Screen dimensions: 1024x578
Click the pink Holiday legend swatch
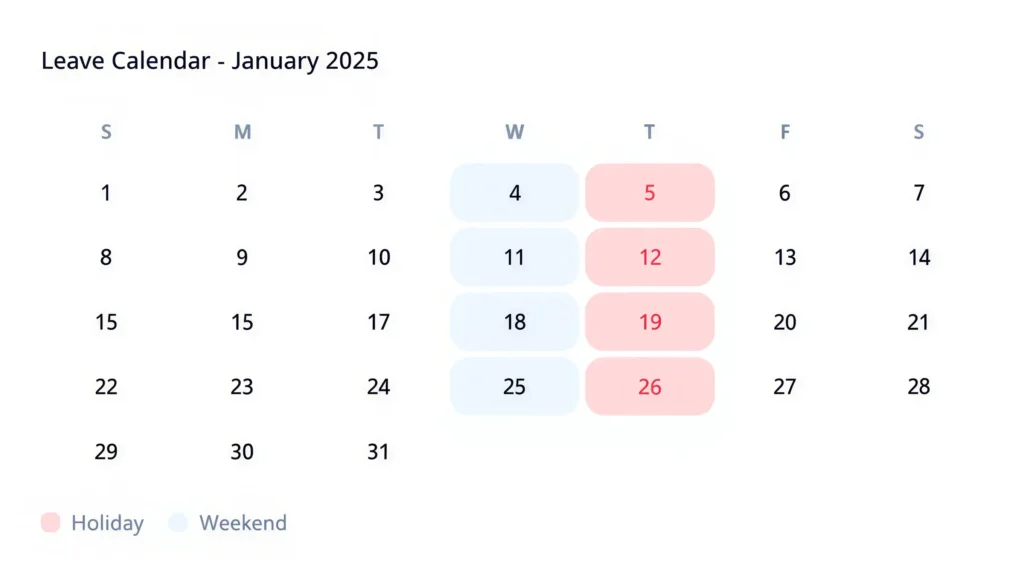51,523
